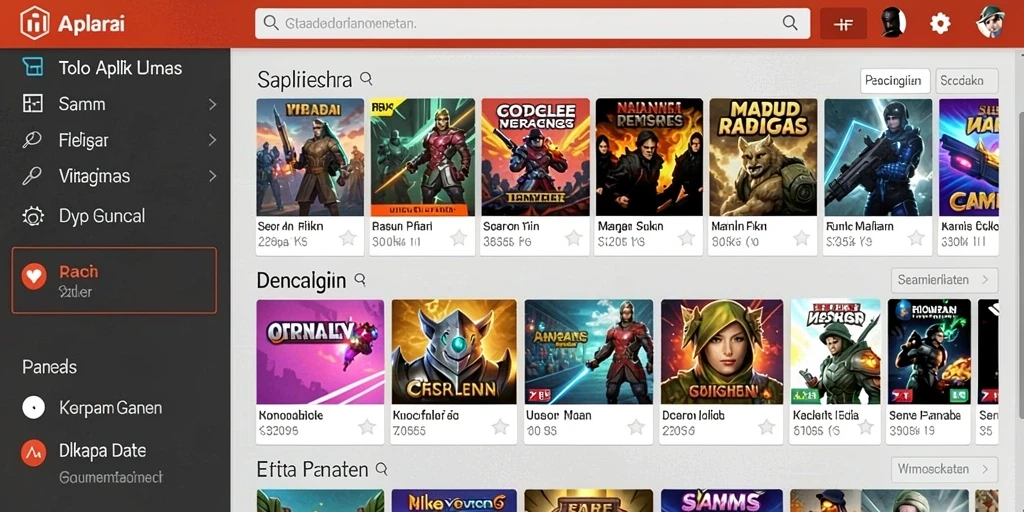Expand the Viragmas sidebar chevron

click(x=212, y=176)
